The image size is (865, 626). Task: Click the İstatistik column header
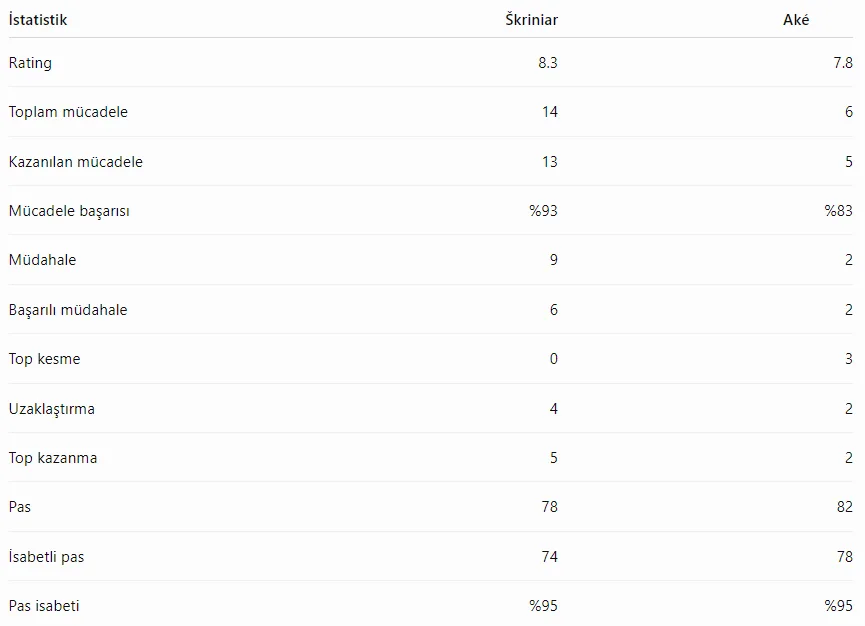pos(38,20)
